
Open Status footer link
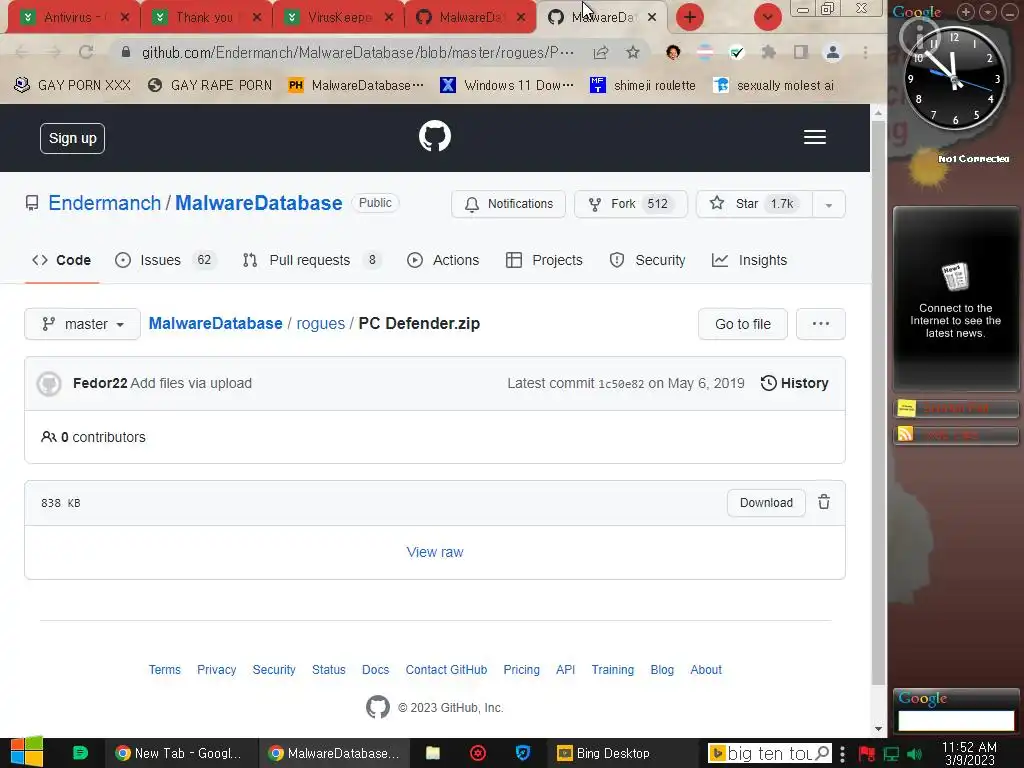tap(328, 669)
